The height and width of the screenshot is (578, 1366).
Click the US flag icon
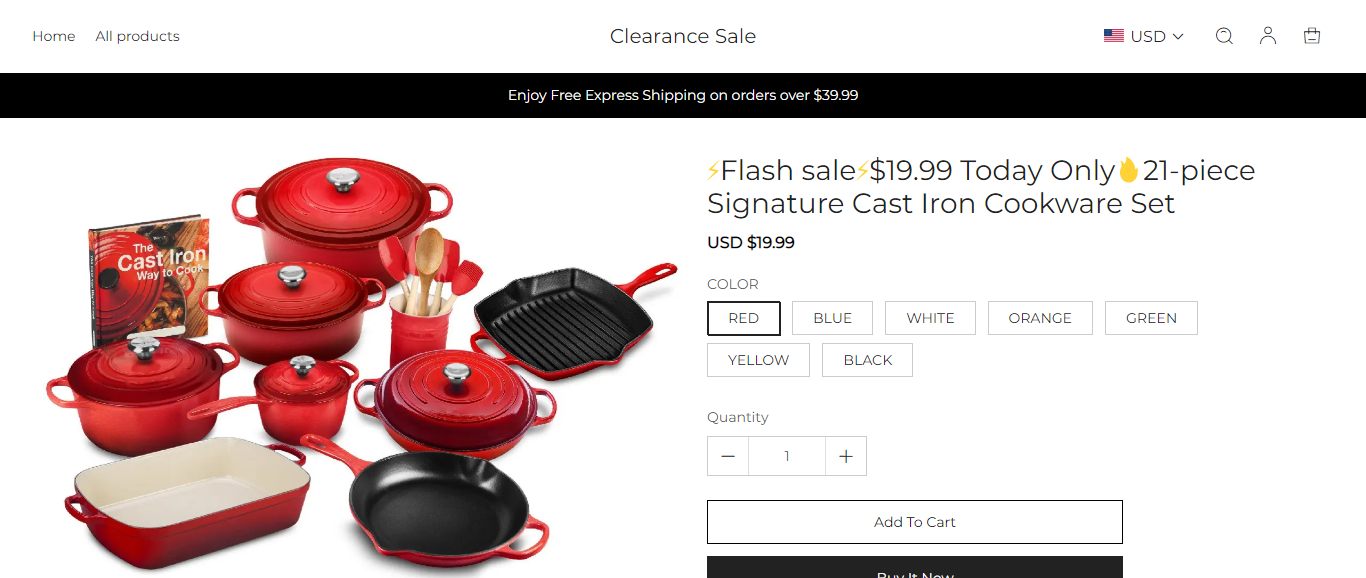click(1114, 36)
